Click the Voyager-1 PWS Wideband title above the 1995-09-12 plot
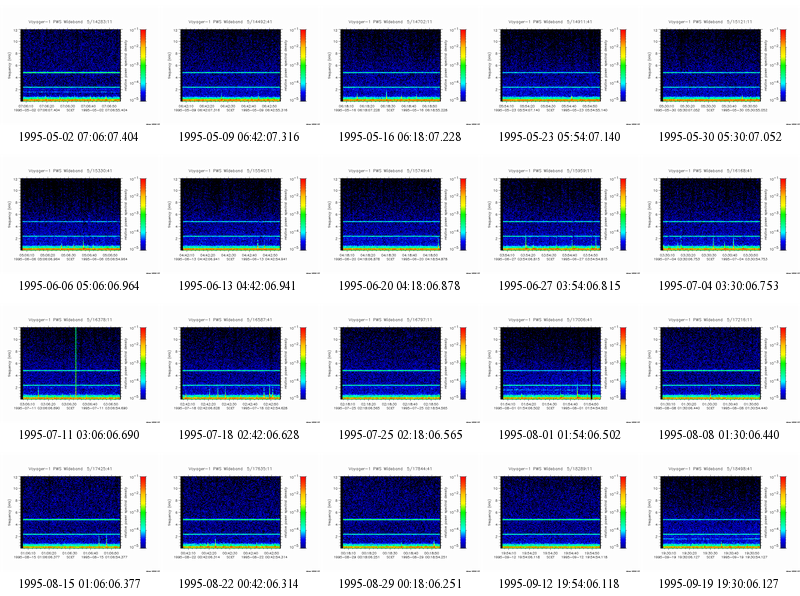The image size is (800, 596). click(550, 469)
